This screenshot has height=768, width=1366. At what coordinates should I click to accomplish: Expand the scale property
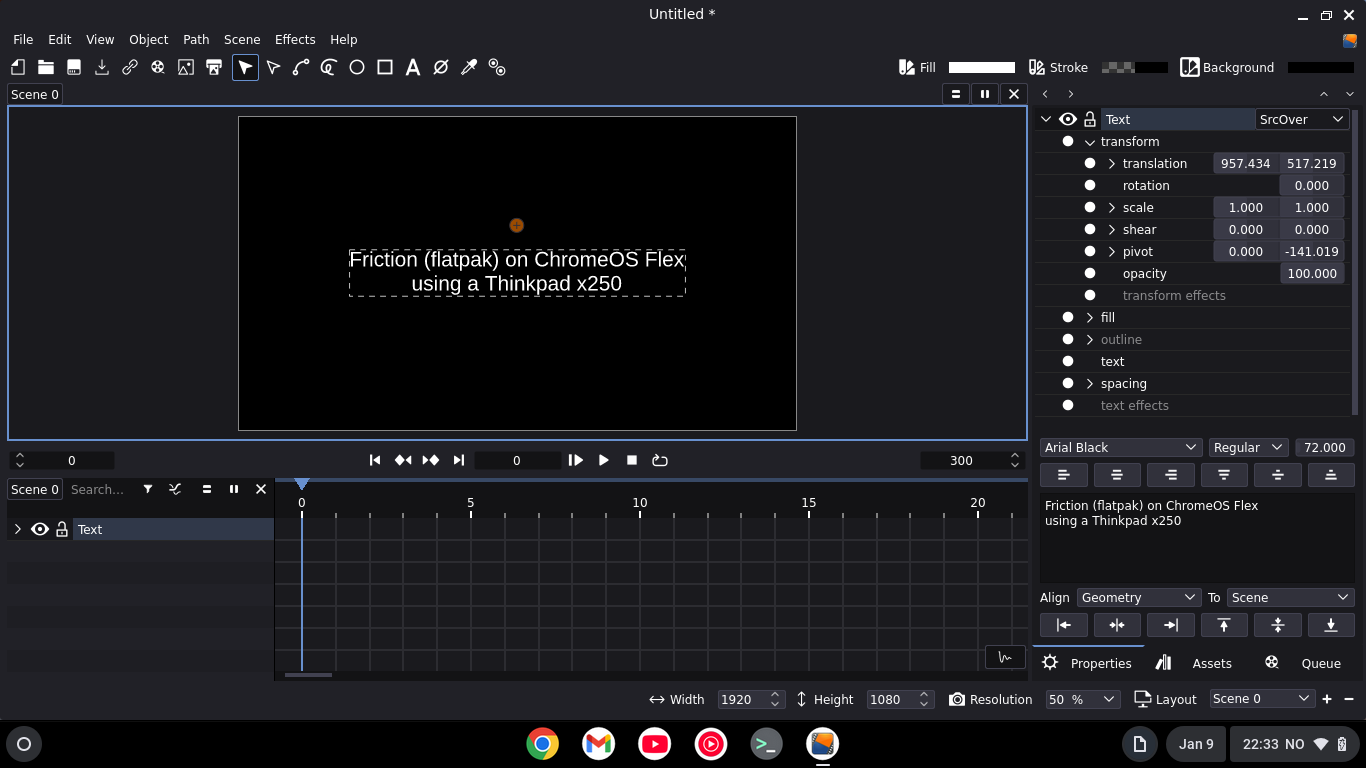click(x=1112, y=207)
